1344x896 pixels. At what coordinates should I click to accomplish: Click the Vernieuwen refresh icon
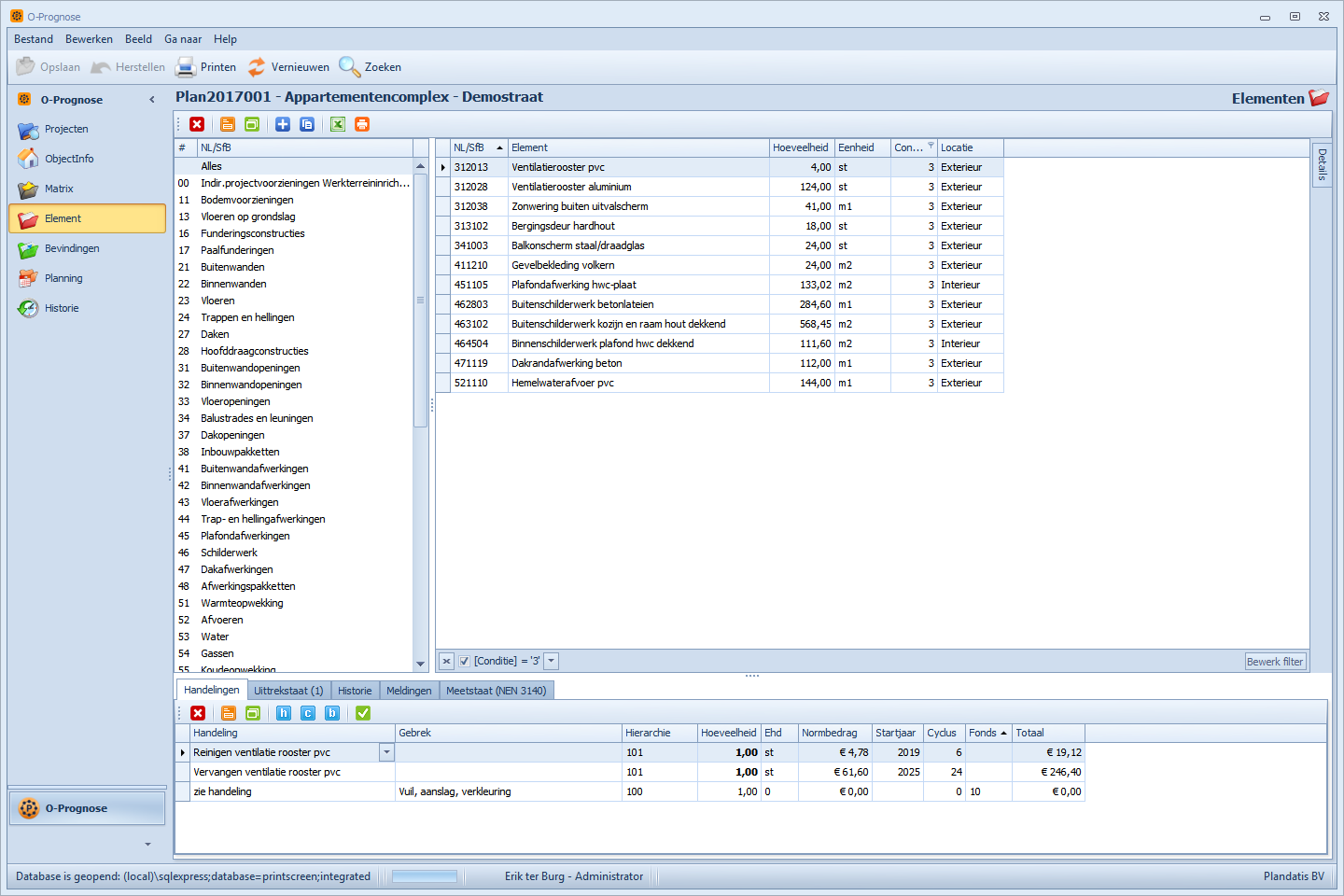pyautogui.click(x=257, y=67)
